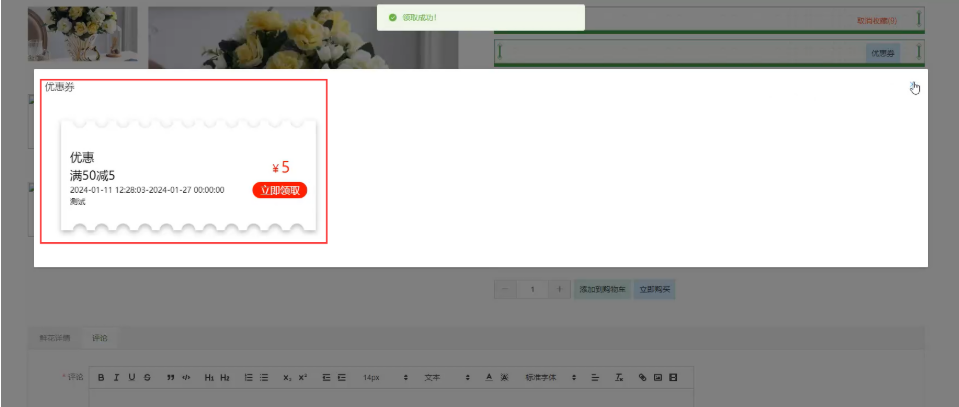
Task: Open the 标准字体 font family dropdown
Action: tap(551, 378)
